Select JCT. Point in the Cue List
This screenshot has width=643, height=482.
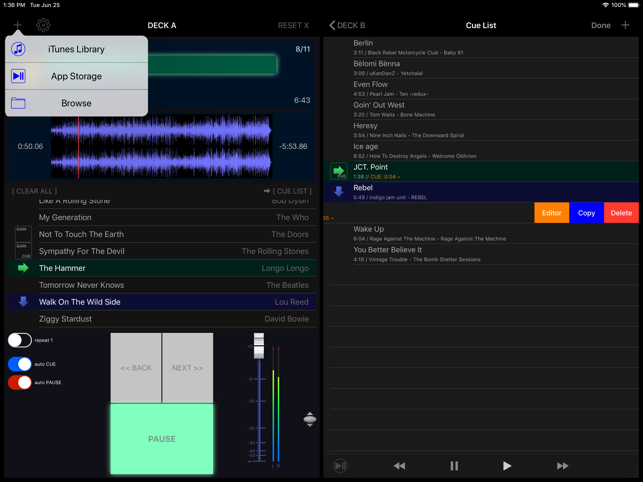click(x=481, y=171)
